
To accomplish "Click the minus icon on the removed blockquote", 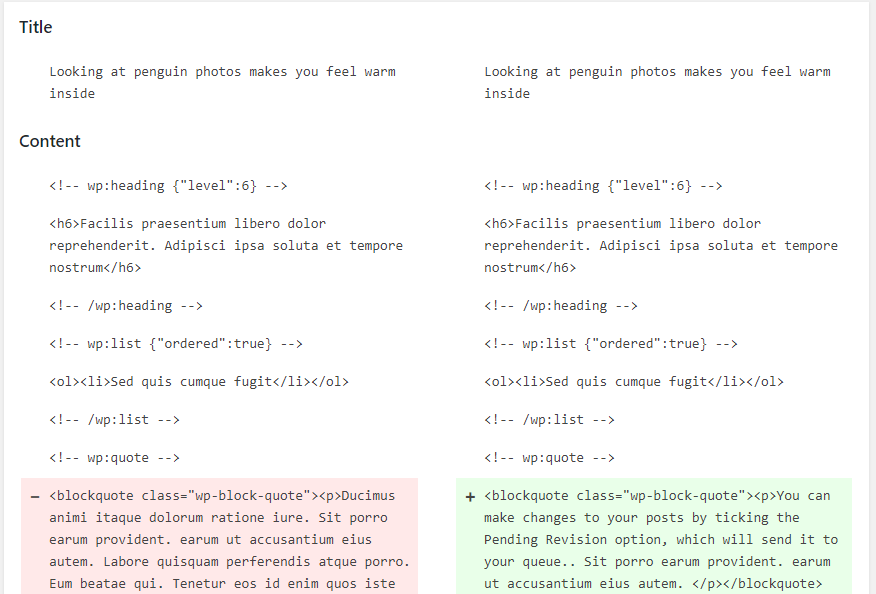I will (35, 497).
